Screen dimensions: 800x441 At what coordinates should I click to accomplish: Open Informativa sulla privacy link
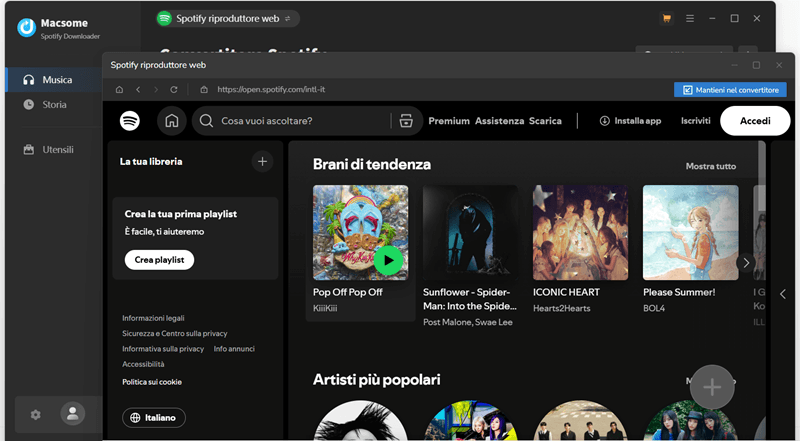(163, 349)
